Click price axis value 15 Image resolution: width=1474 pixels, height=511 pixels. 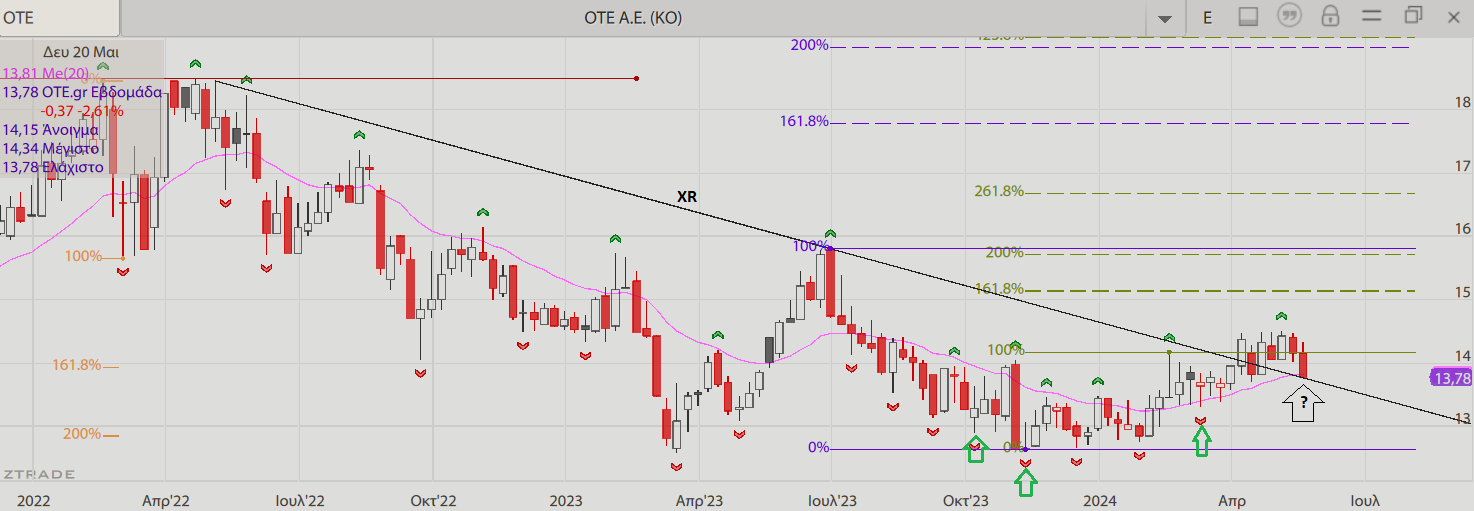[x=1462, y=293]
